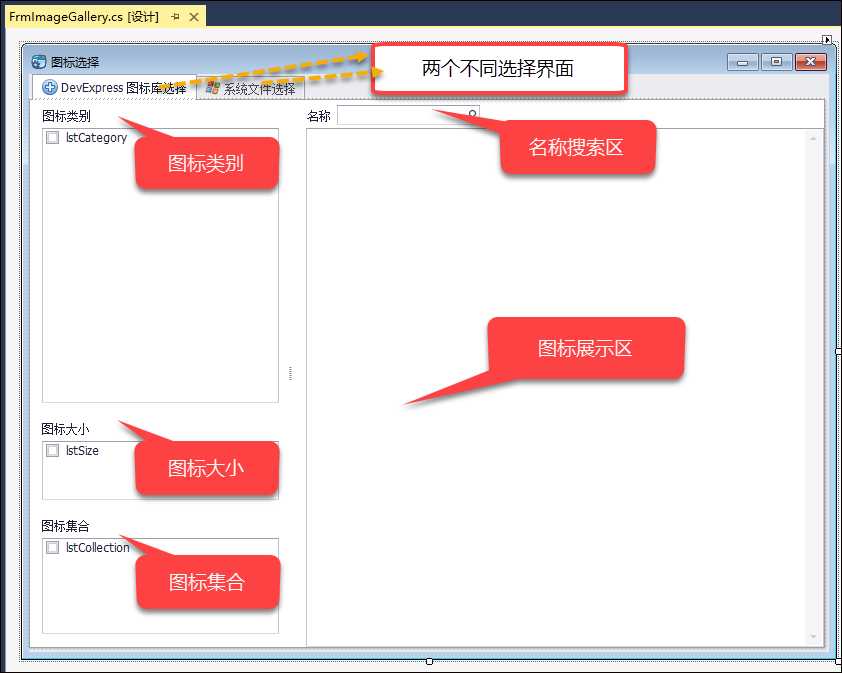This screenshot has width=842, height=673.
Task: Select the 图标类别 label
Action: click(66, 116)
